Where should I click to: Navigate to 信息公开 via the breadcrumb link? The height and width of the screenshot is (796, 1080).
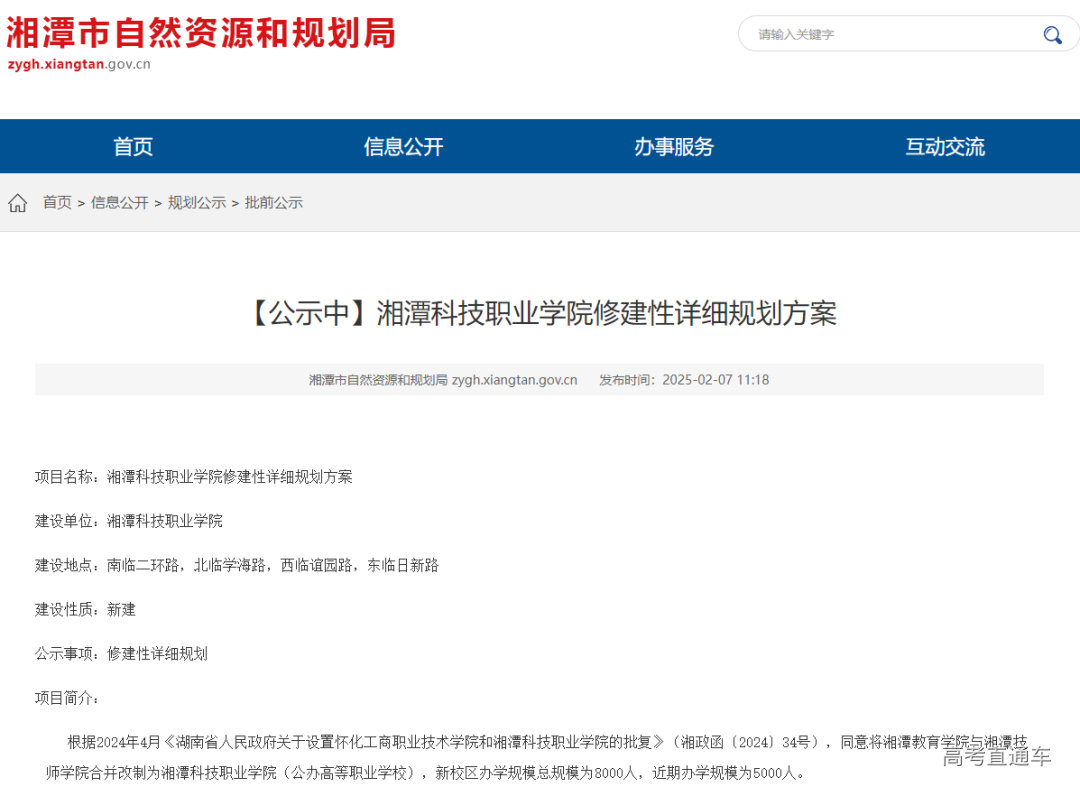point(120,202)
